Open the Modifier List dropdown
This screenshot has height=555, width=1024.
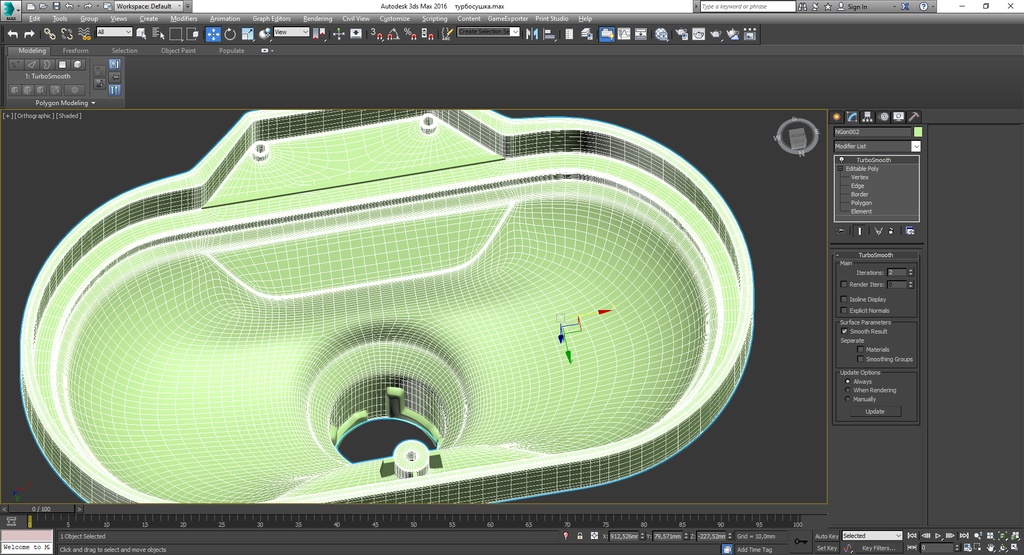pyautogui.click(x=876, y=146)
